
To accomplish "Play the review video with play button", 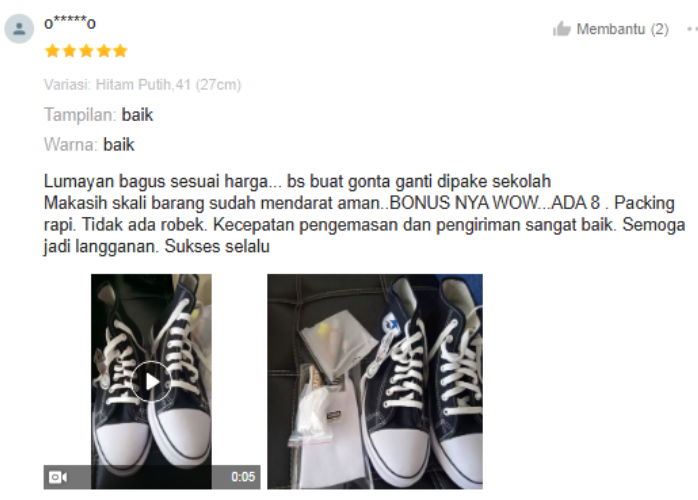I will pos(151,382).
